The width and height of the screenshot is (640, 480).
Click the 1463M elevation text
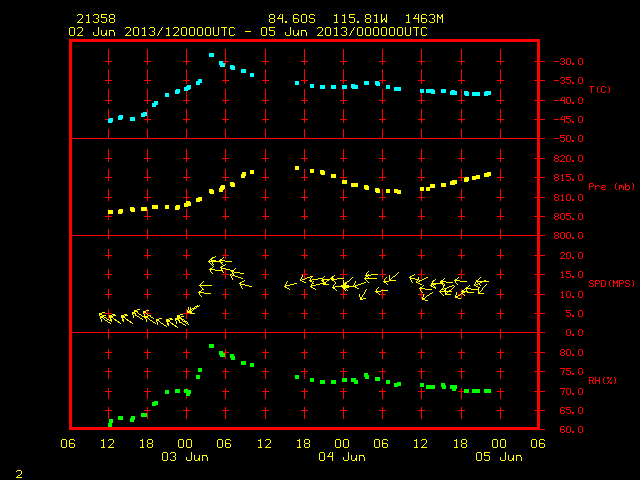click(x=424, y=19)
